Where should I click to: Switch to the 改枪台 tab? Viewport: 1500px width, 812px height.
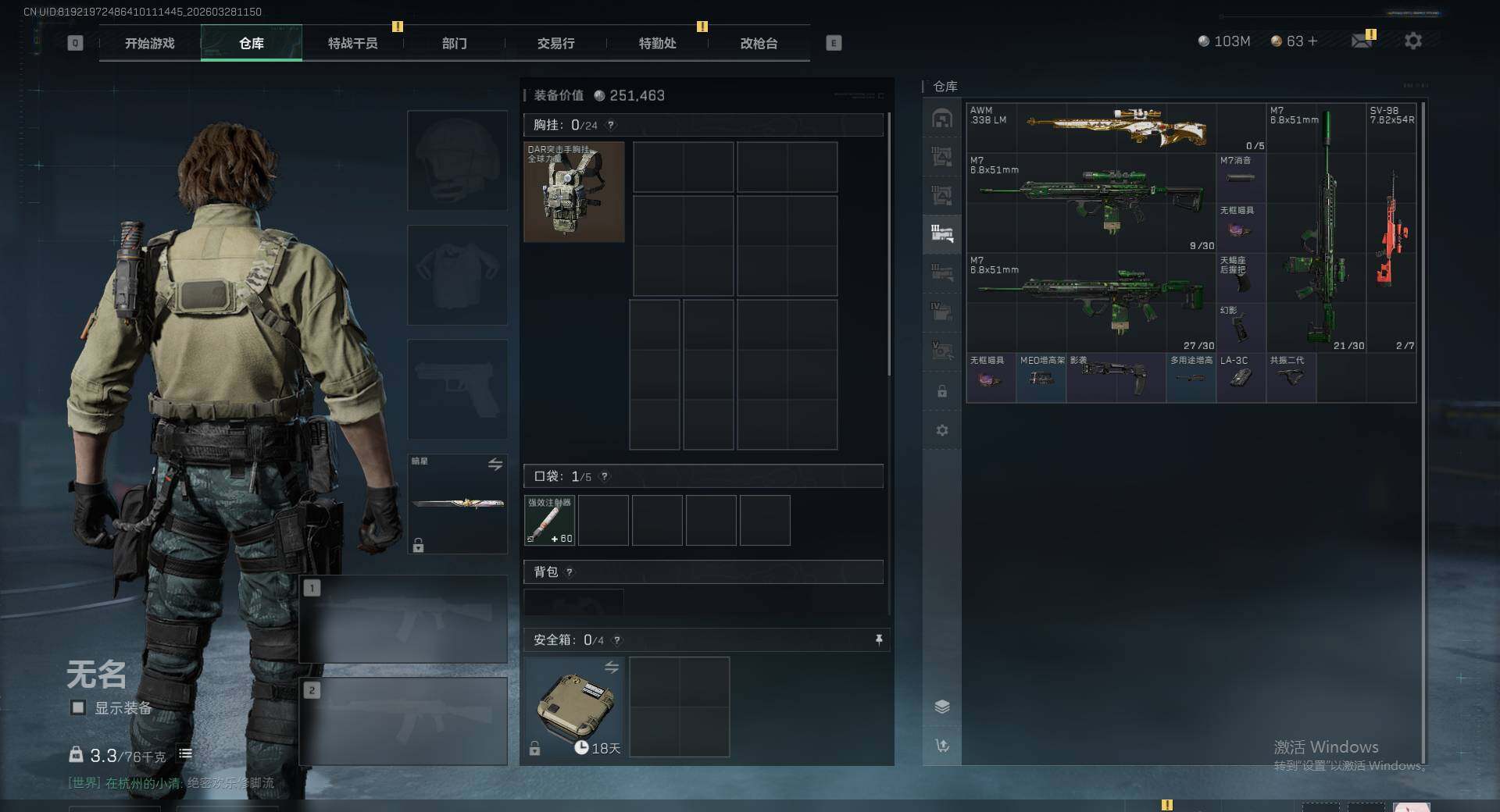tap(759, 44)
